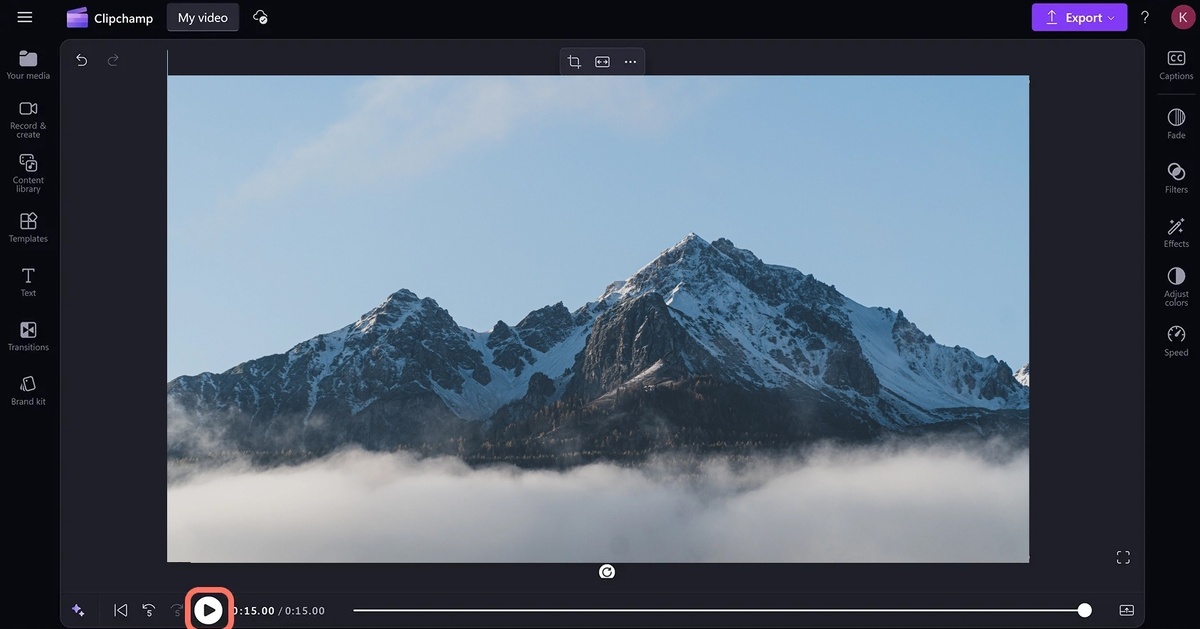Open the Adjust colors panel
Viewport: 1200px width, 629px height.
[x=1176, y=287]
